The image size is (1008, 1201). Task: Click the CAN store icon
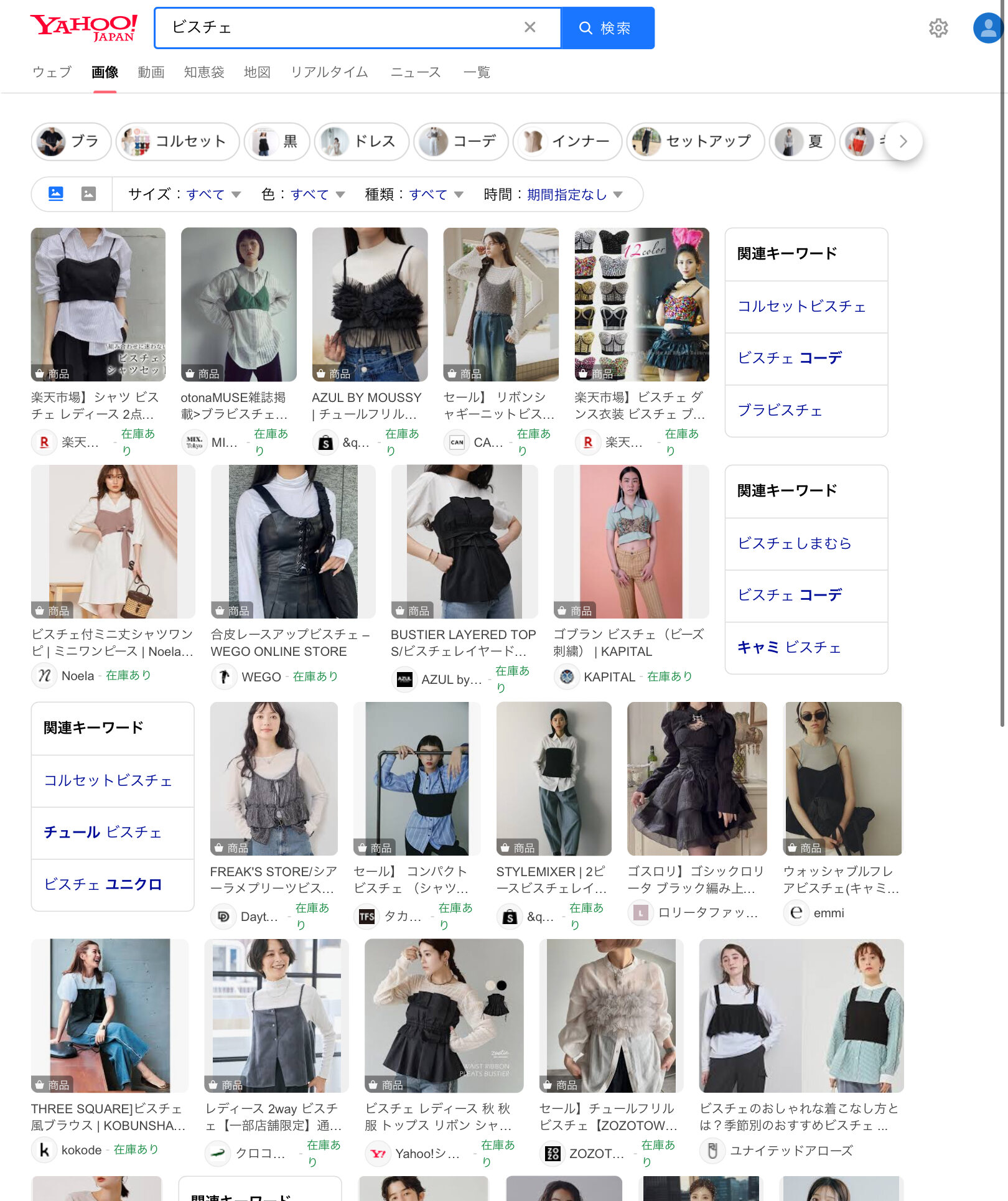coord(457,442)
